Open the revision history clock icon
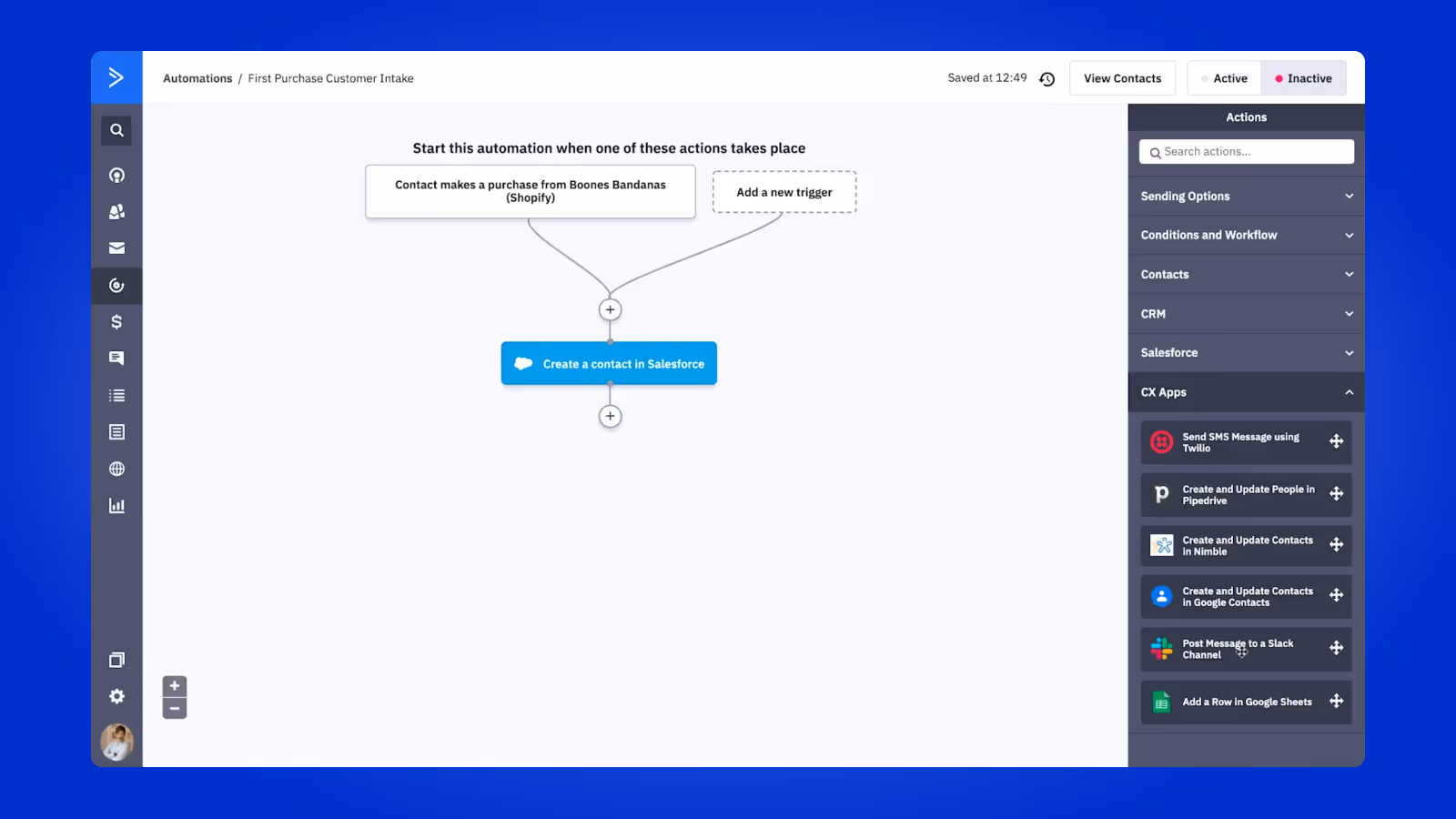Image resolution: width=1456 pixels, height=819 pixels. pyautogui.click(x=1047, y=79)
